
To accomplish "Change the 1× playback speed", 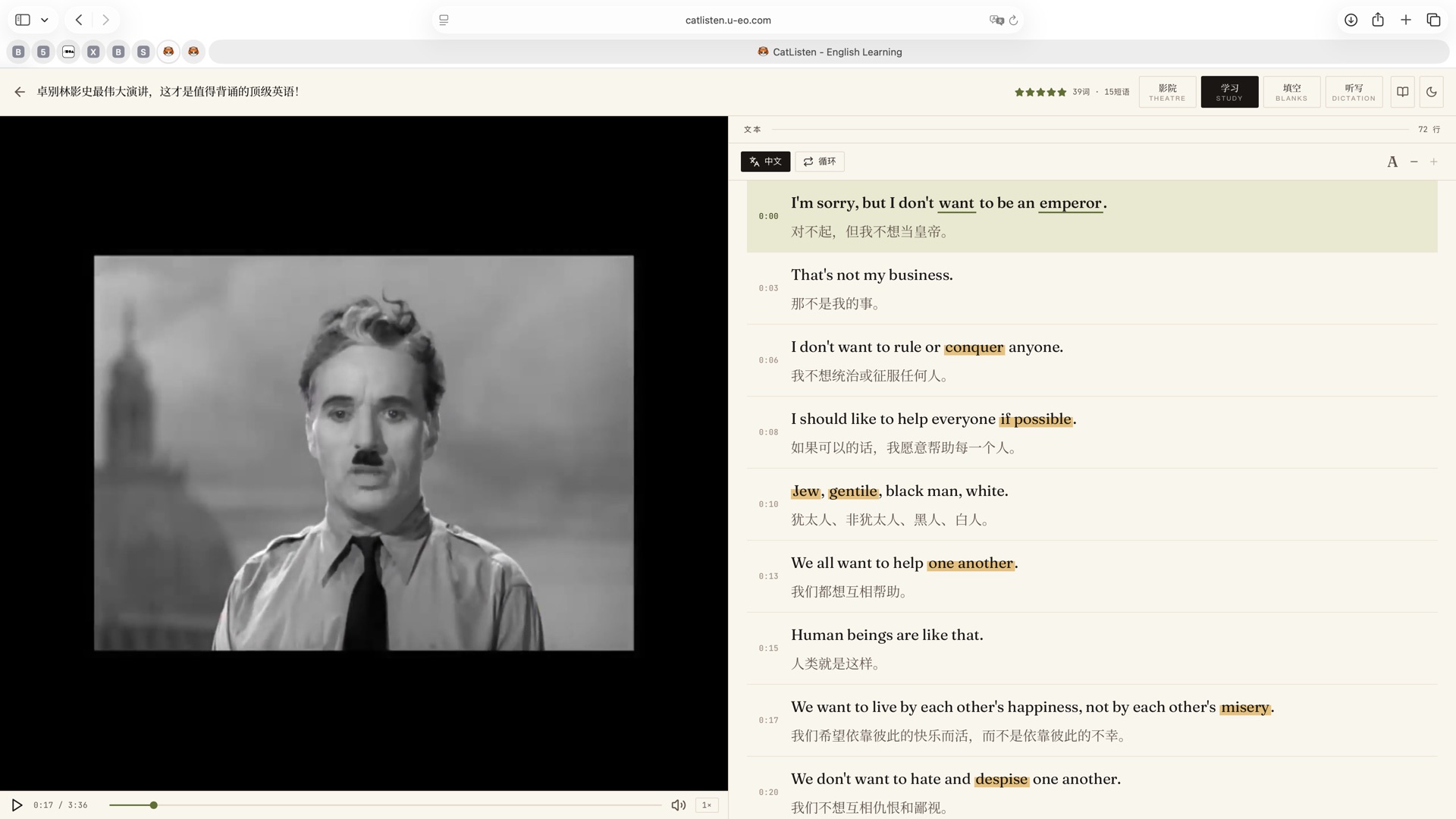I will tap(707, 805).
